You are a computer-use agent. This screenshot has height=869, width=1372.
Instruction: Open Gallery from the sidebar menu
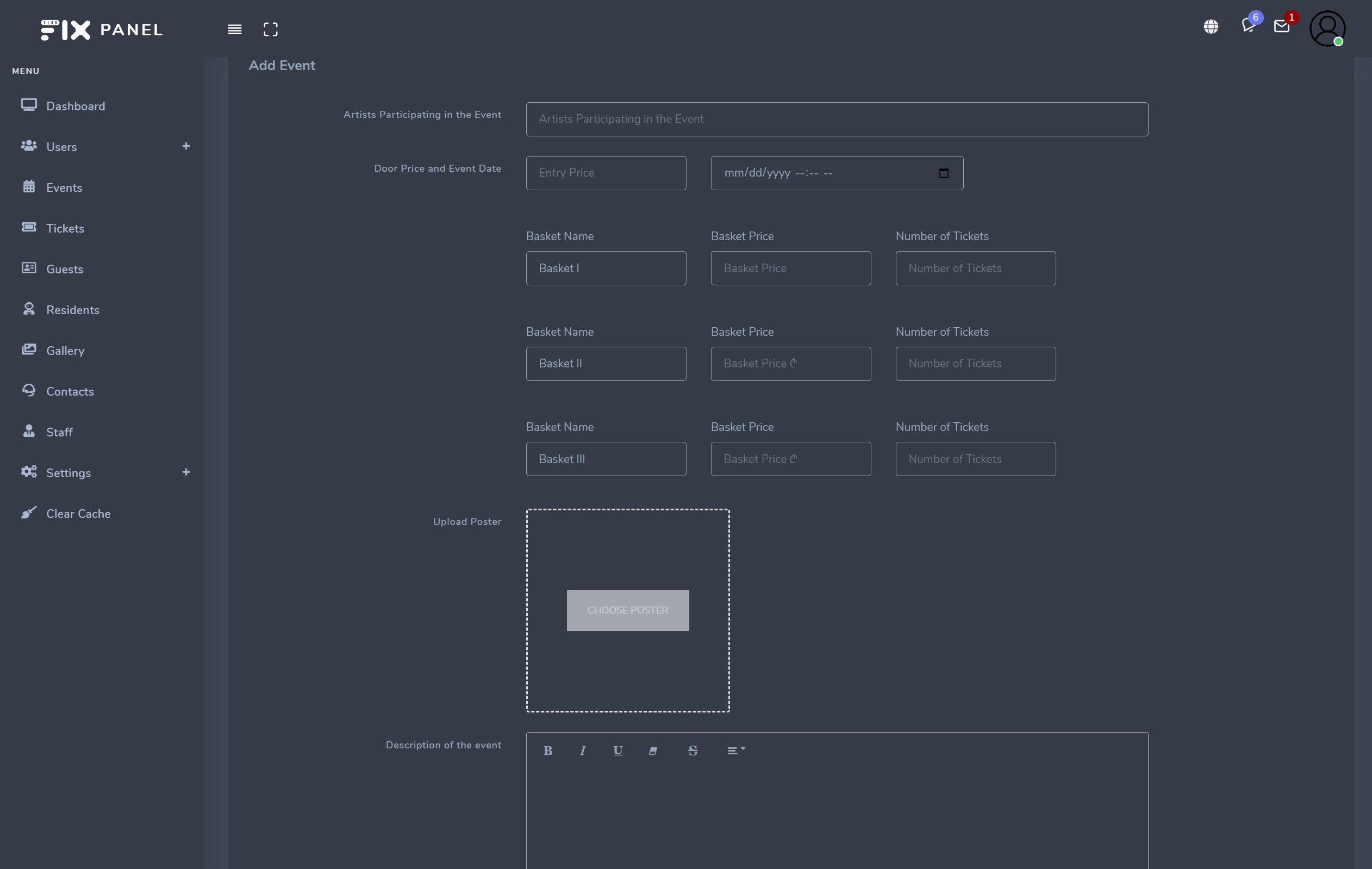[x=65, y=351]
